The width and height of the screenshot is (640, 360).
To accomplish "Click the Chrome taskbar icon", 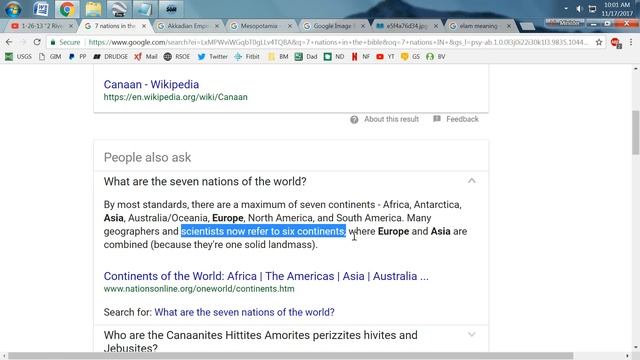I will (67, 9).
